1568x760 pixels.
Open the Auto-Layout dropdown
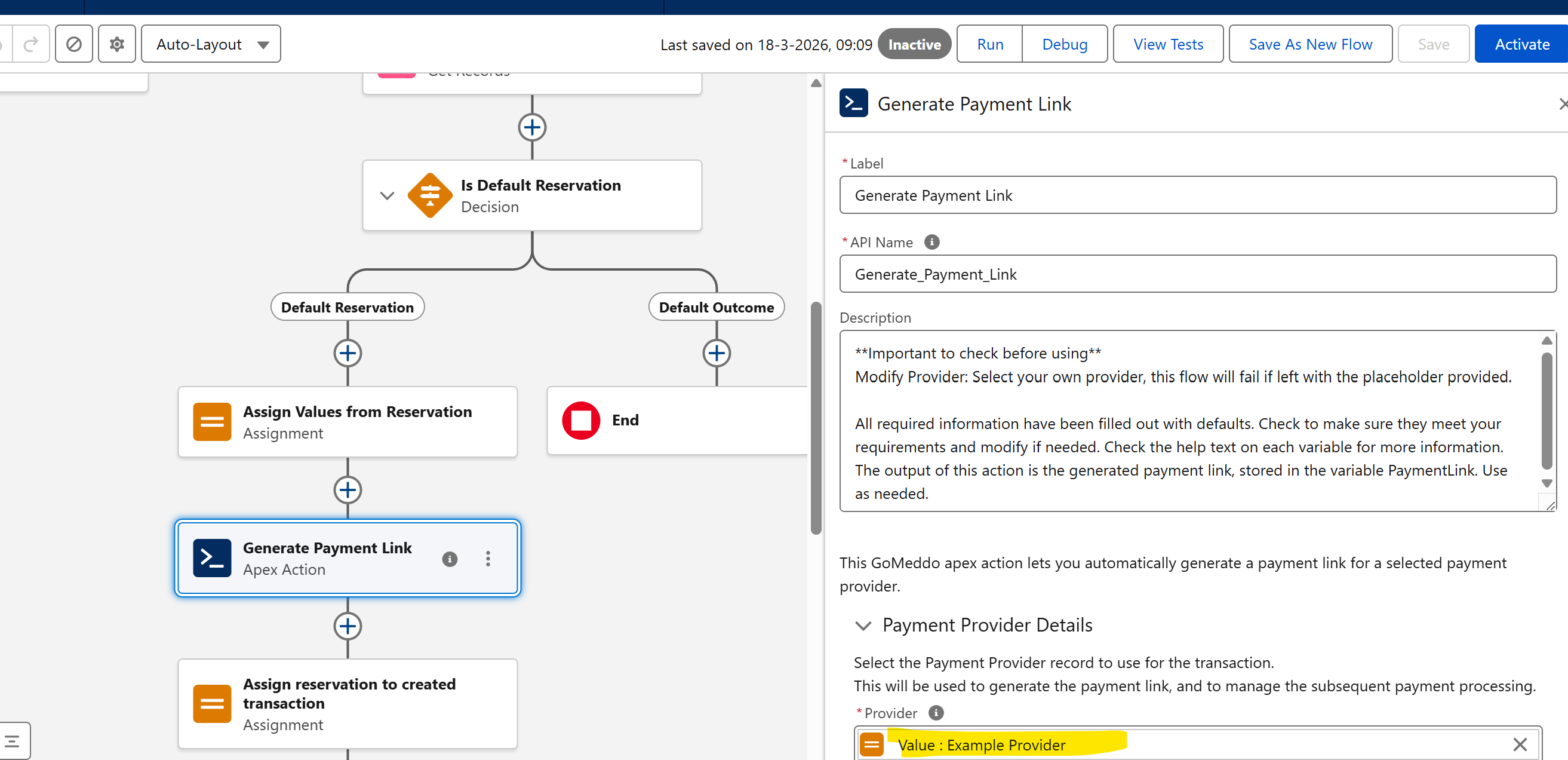[211, 44]
